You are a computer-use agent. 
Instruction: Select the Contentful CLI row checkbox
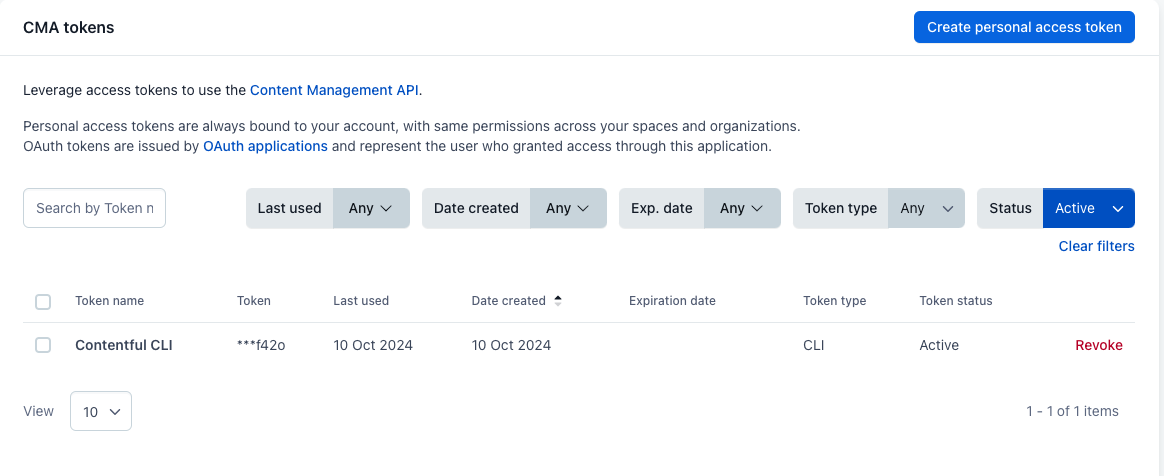click(x=43, y=345)
